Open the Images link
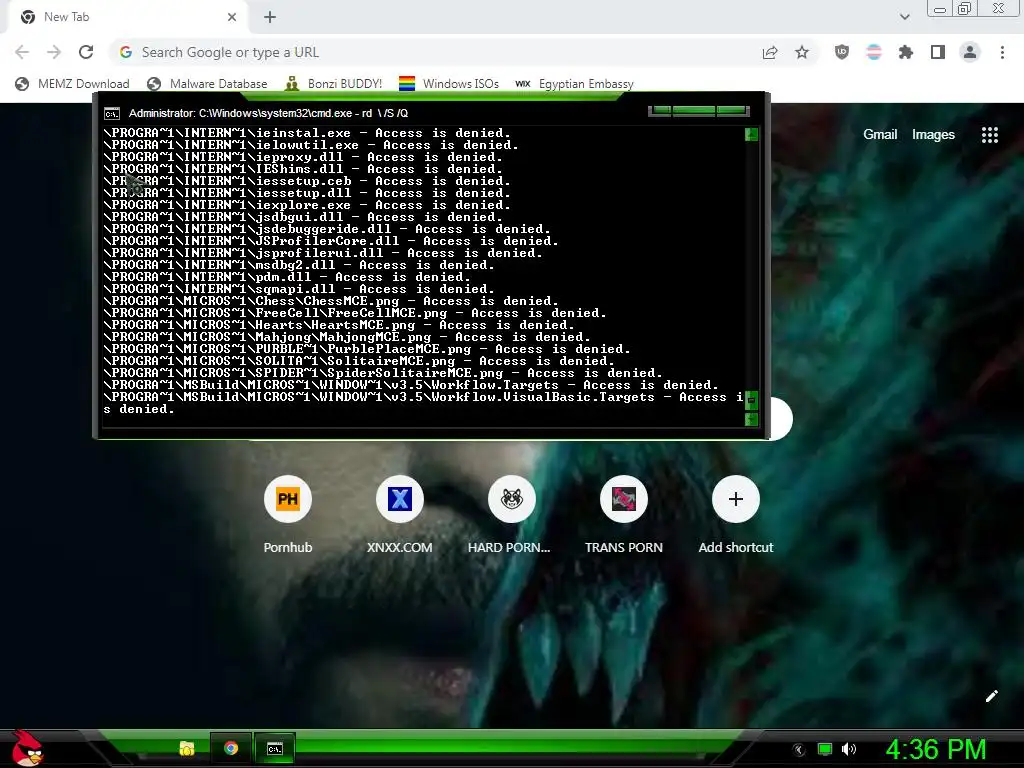 coord(933,135)
